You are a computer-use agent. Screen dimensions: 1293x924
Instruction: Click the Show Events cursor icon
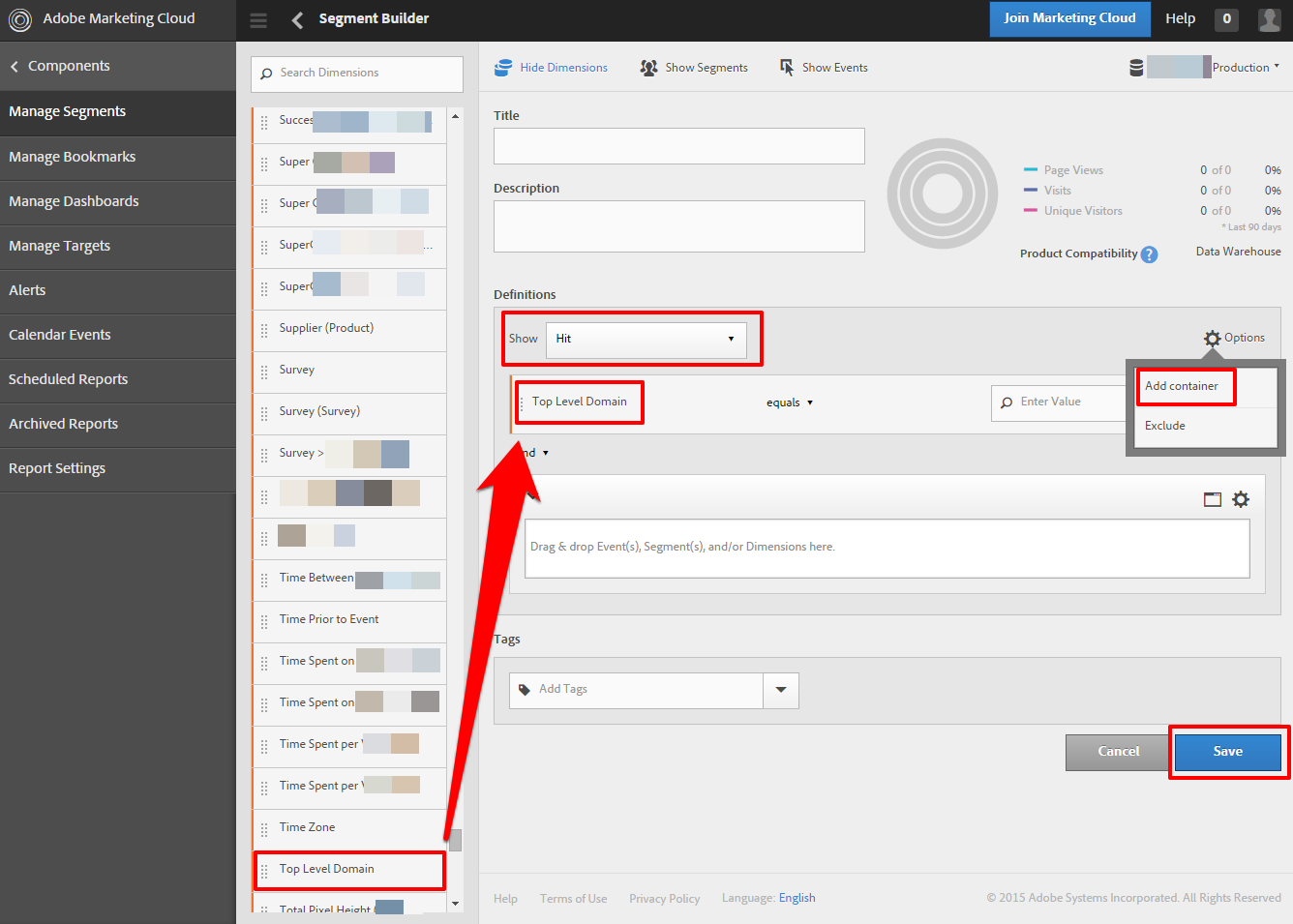point(787,68)
